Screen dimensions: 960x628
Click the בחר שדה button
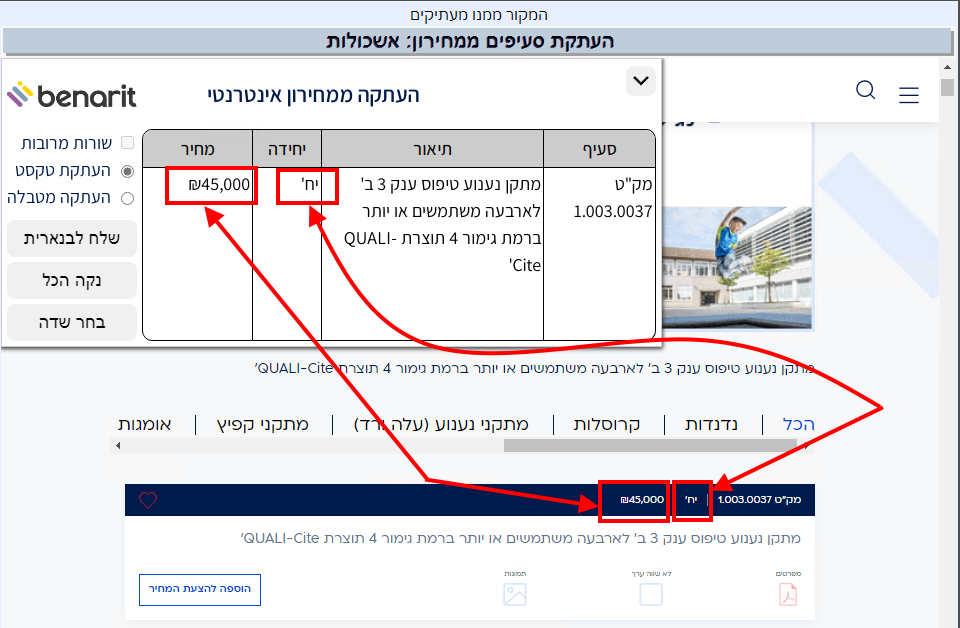coord(72,322)
